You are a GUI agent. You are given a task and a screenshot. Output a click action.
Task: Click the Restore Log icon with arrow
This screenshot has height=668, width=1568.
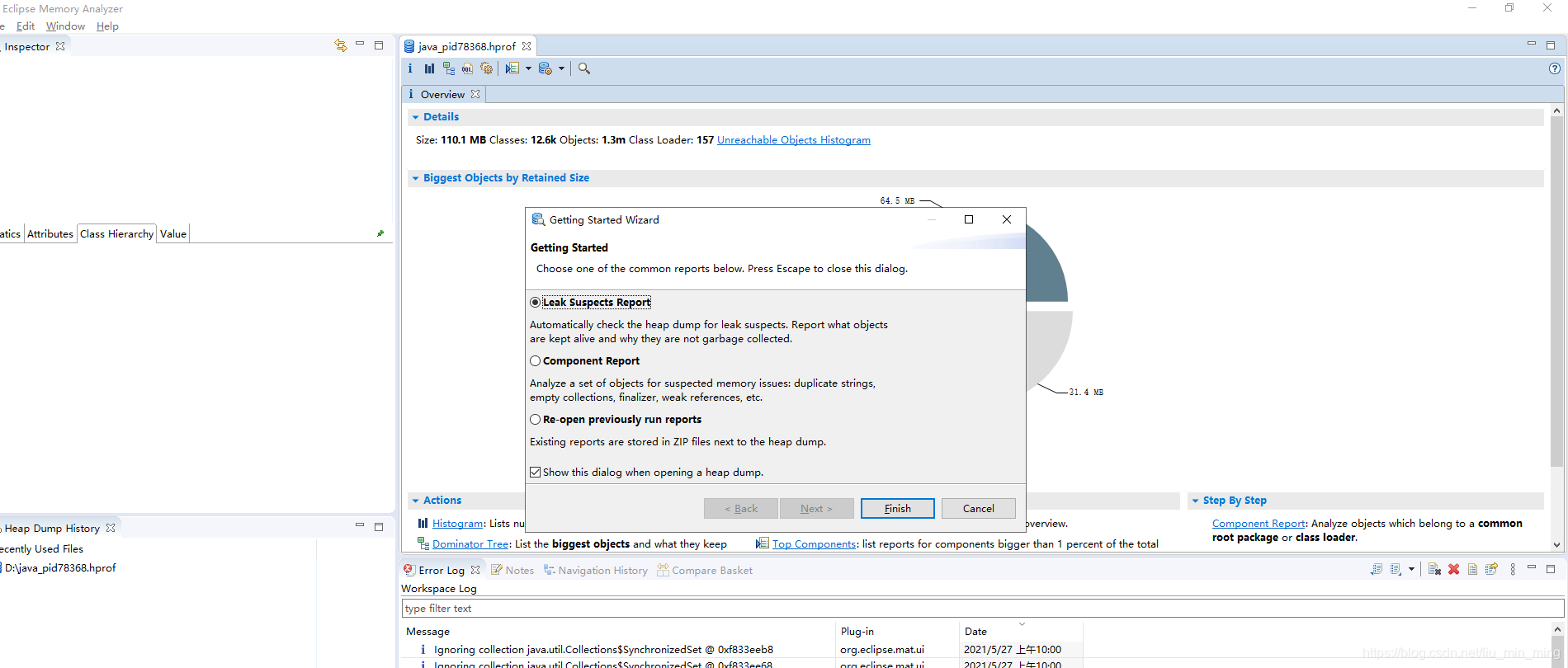[x=1491, y=569]
